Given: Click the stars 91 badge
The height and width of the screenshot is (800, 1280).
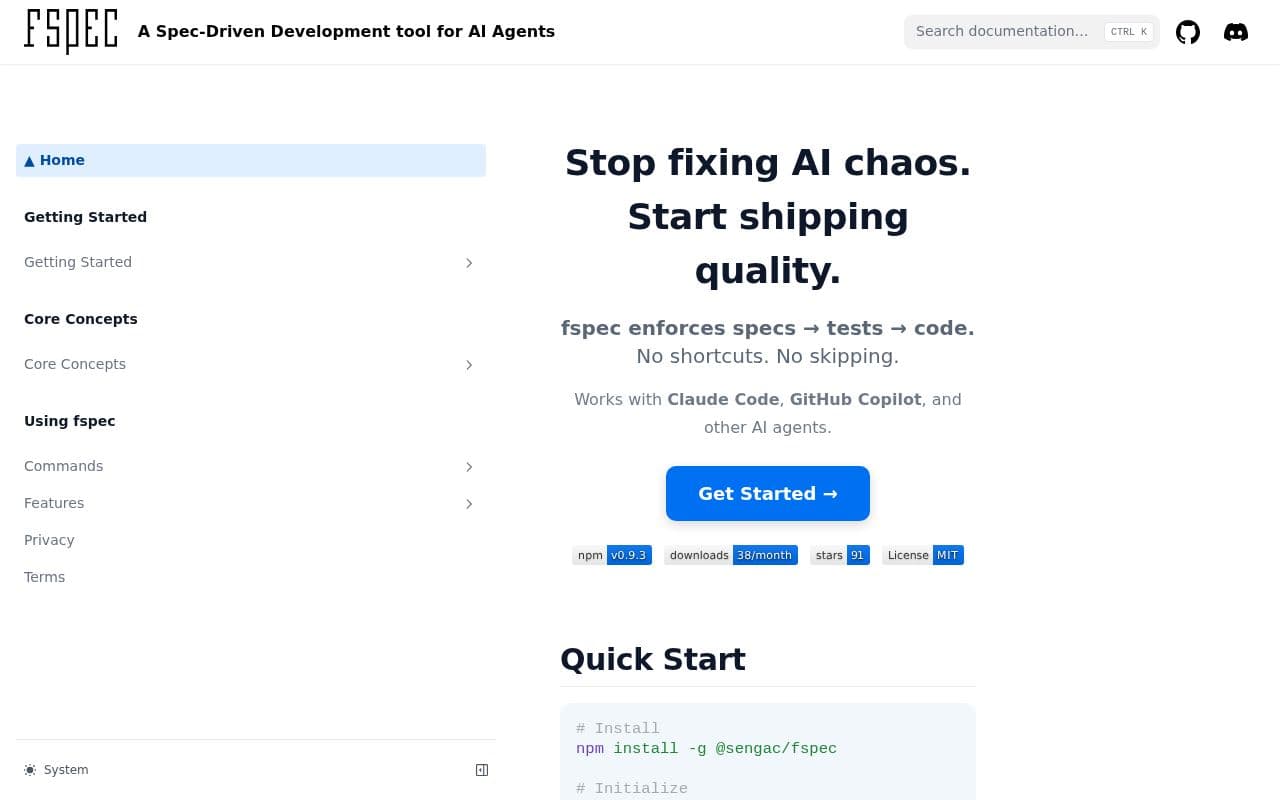Looking at the screenshot, I should pos(840,555).
